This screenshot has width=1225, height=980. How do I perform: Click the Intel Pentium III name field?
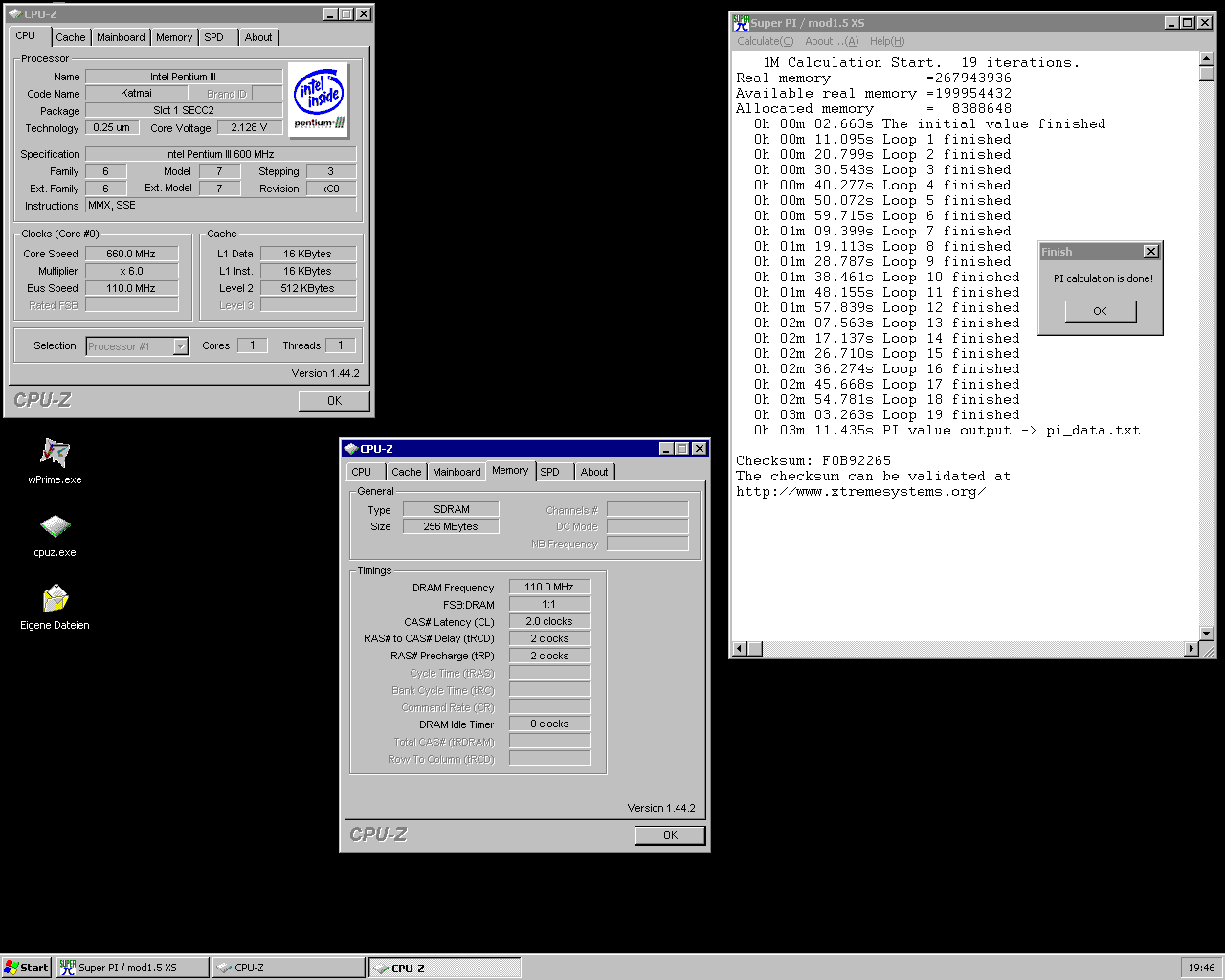click(184, 77)
